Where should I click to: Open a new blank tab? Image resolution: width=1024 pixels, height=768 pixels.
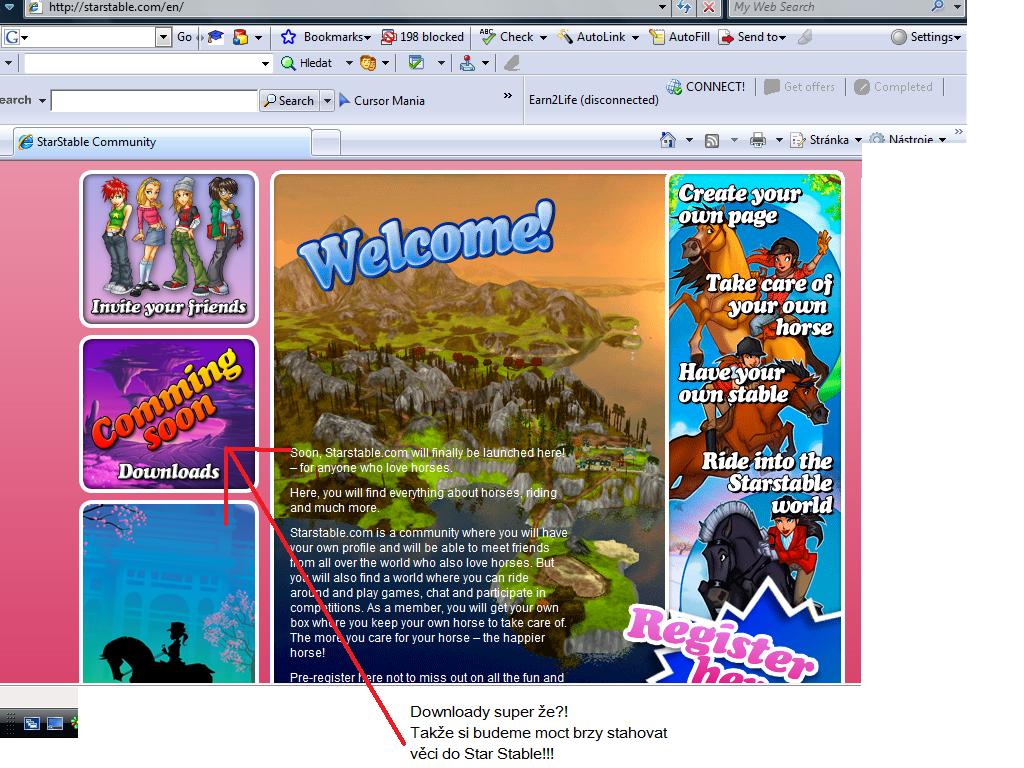tap(326, 142)
